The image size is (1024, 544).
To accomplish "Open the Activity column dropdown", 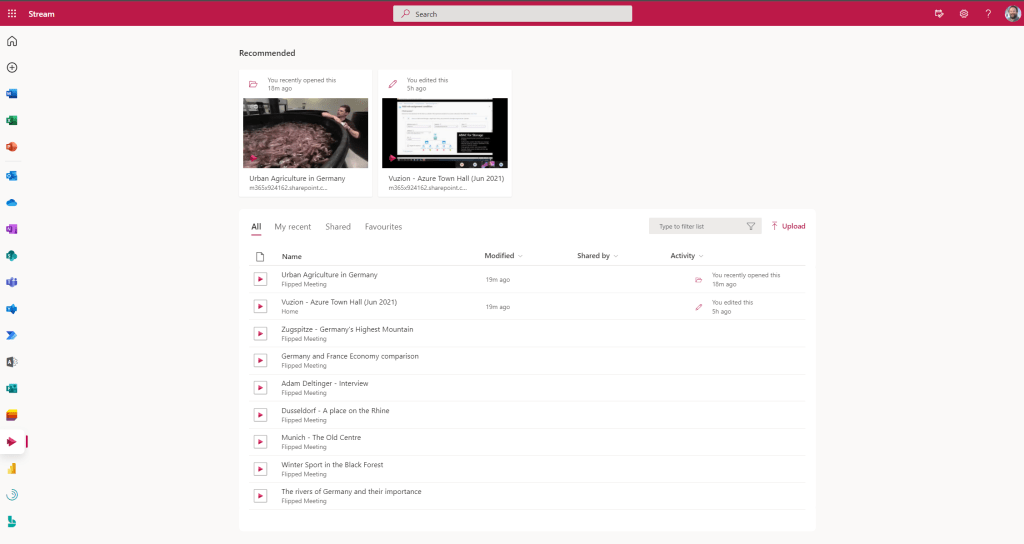I will tap(701, 256).
